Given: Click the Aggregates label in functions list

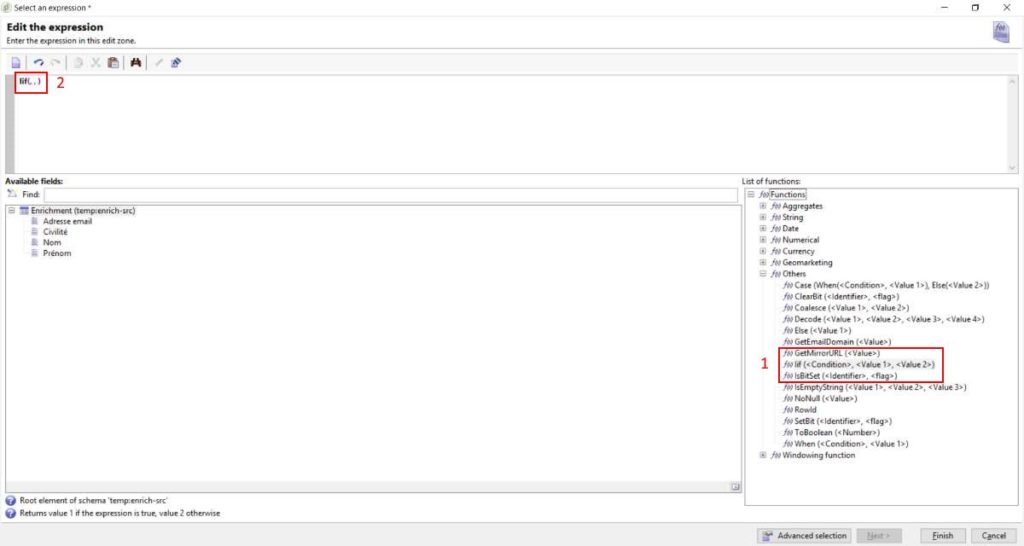Looking at the screenshot, I should click(x=802, y=206).
